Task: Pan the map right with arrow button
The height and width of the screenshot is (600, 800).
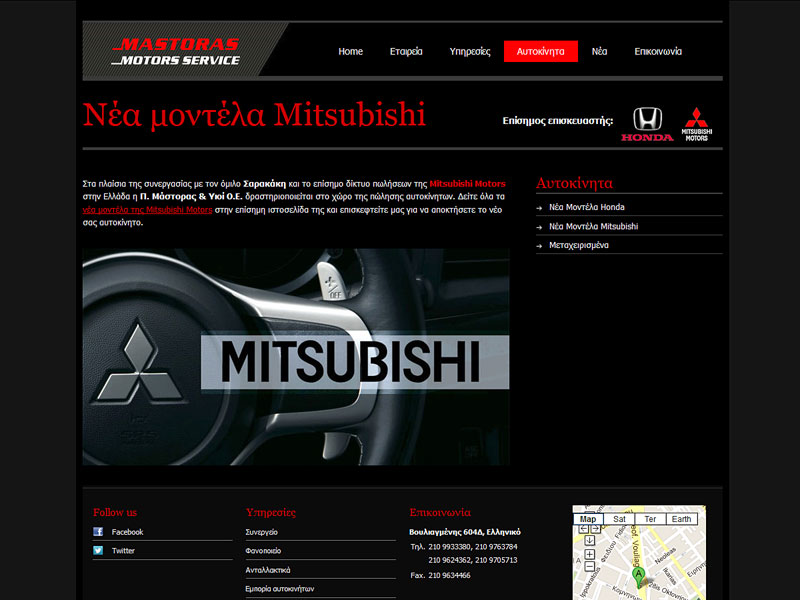Action: (595, 529)
